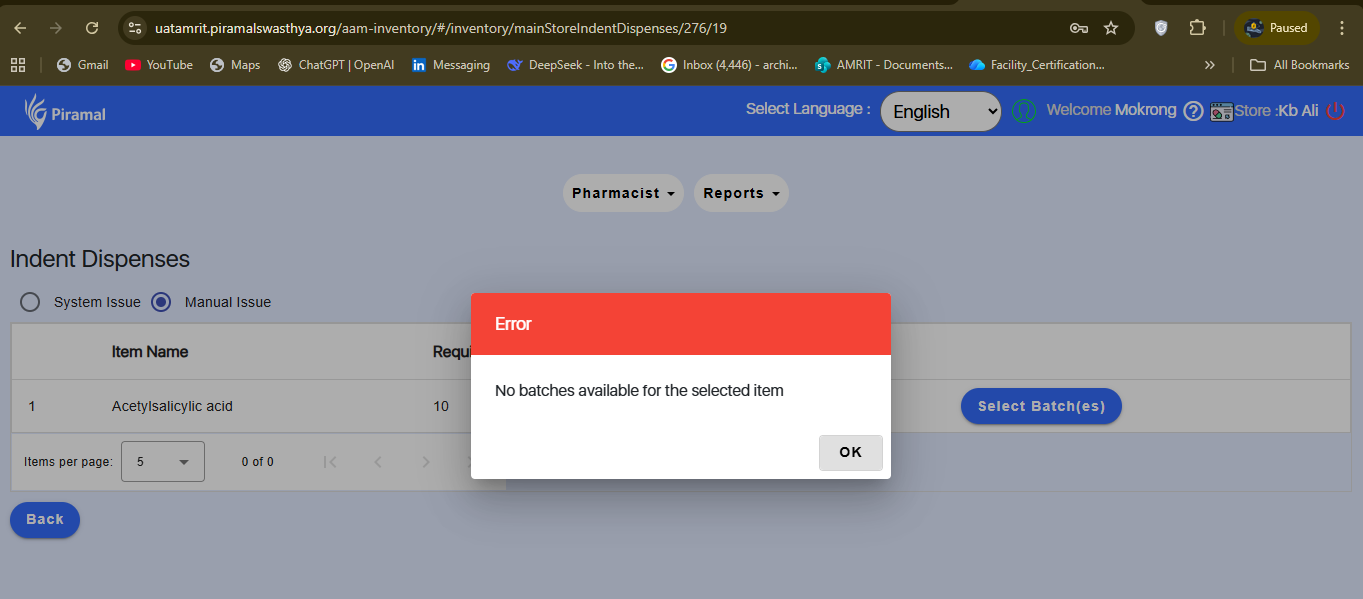Image resolution: width=1363 pixels, height=599 pixels.
Task: Click the Back button
Action: click(x=45, y=520)
